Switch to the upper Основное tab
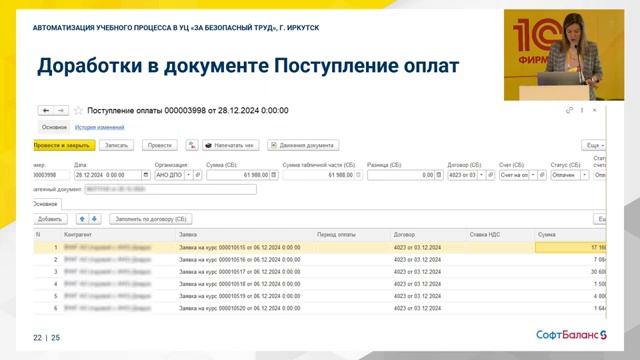 click(54, 127)
